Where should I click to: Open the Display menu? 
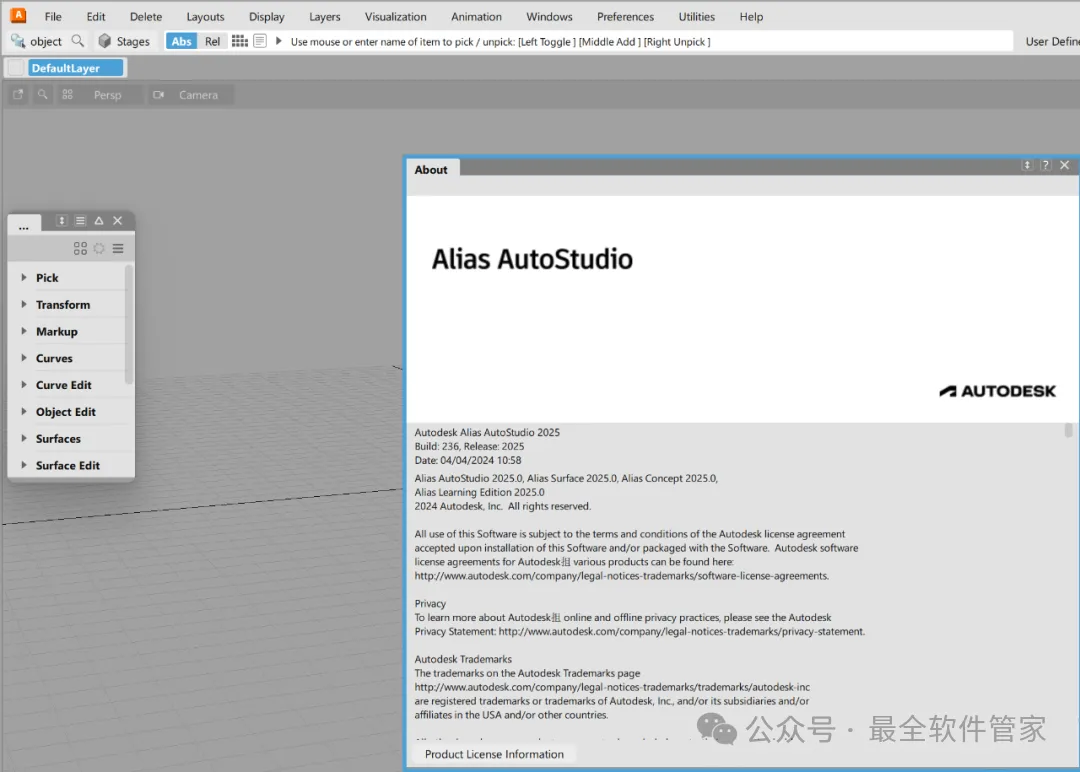coord(267,17)
